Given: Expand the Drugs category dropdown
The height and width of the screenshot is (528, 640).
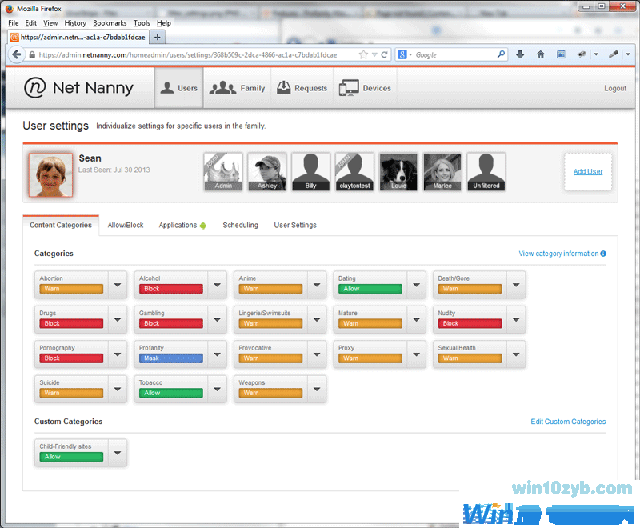Looking at the screenshot, I should click(x=118, y=320).
